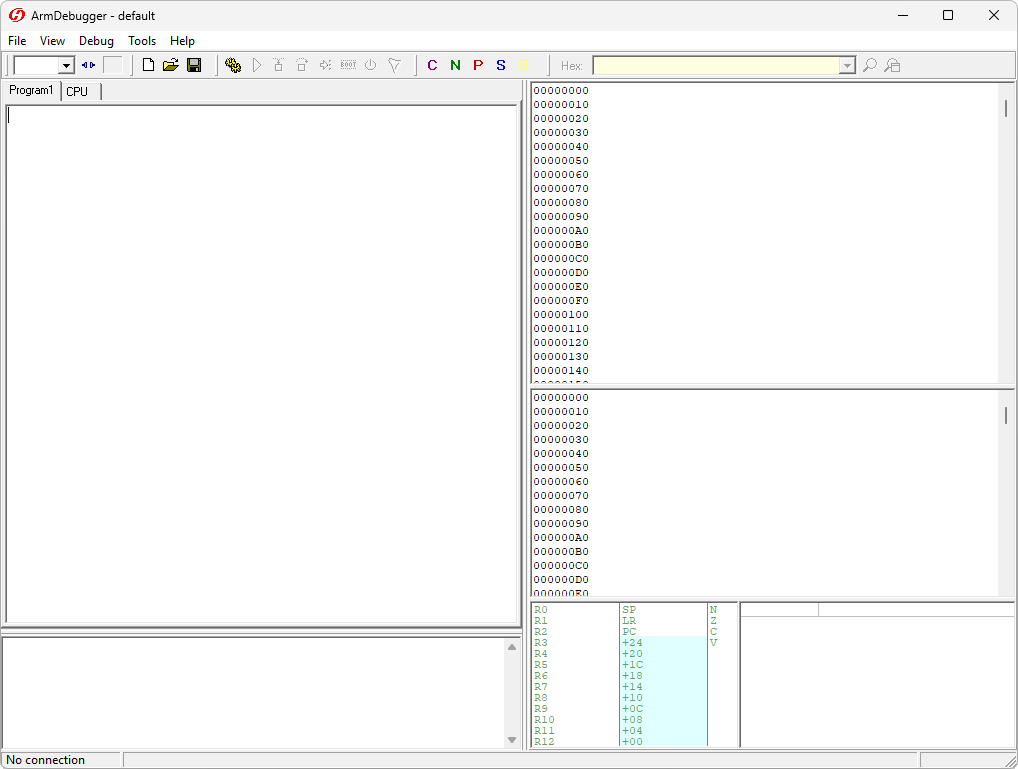Open the File menu
Image resolution: width=1018 pixels, height=769 pixels.
coord(17,41)
